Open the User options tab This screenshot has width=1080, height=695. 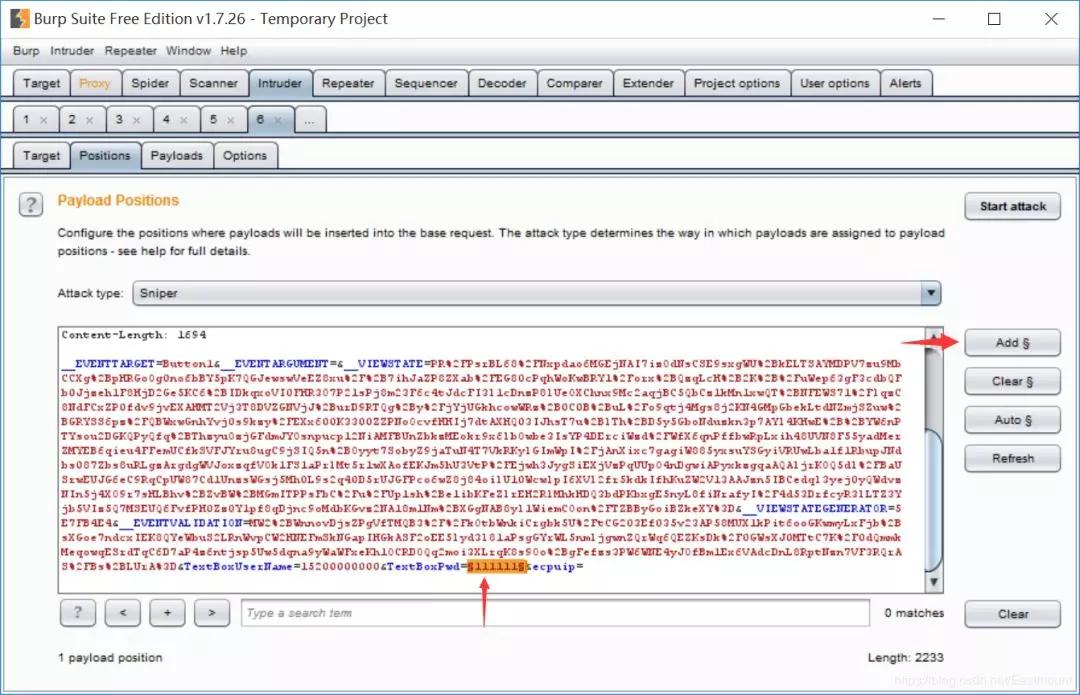pyautogui.click(x=835, y=83)
